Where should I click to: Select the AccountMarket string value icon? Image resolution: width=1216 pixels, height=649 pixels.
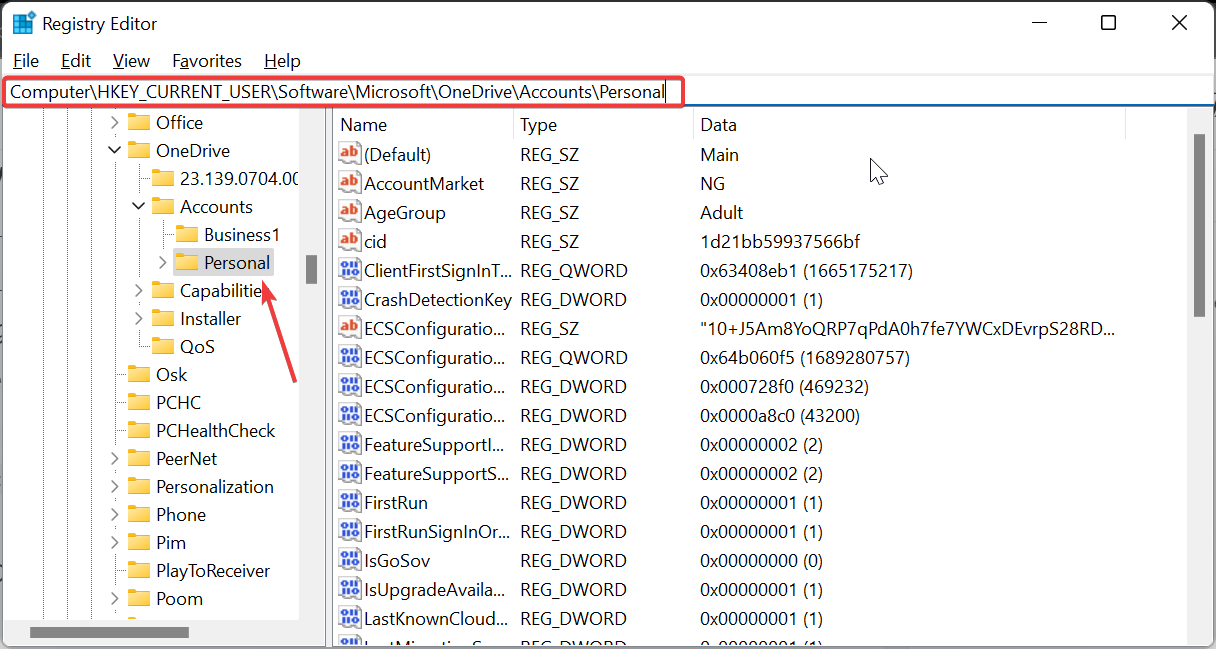click(x=349, y=183)
